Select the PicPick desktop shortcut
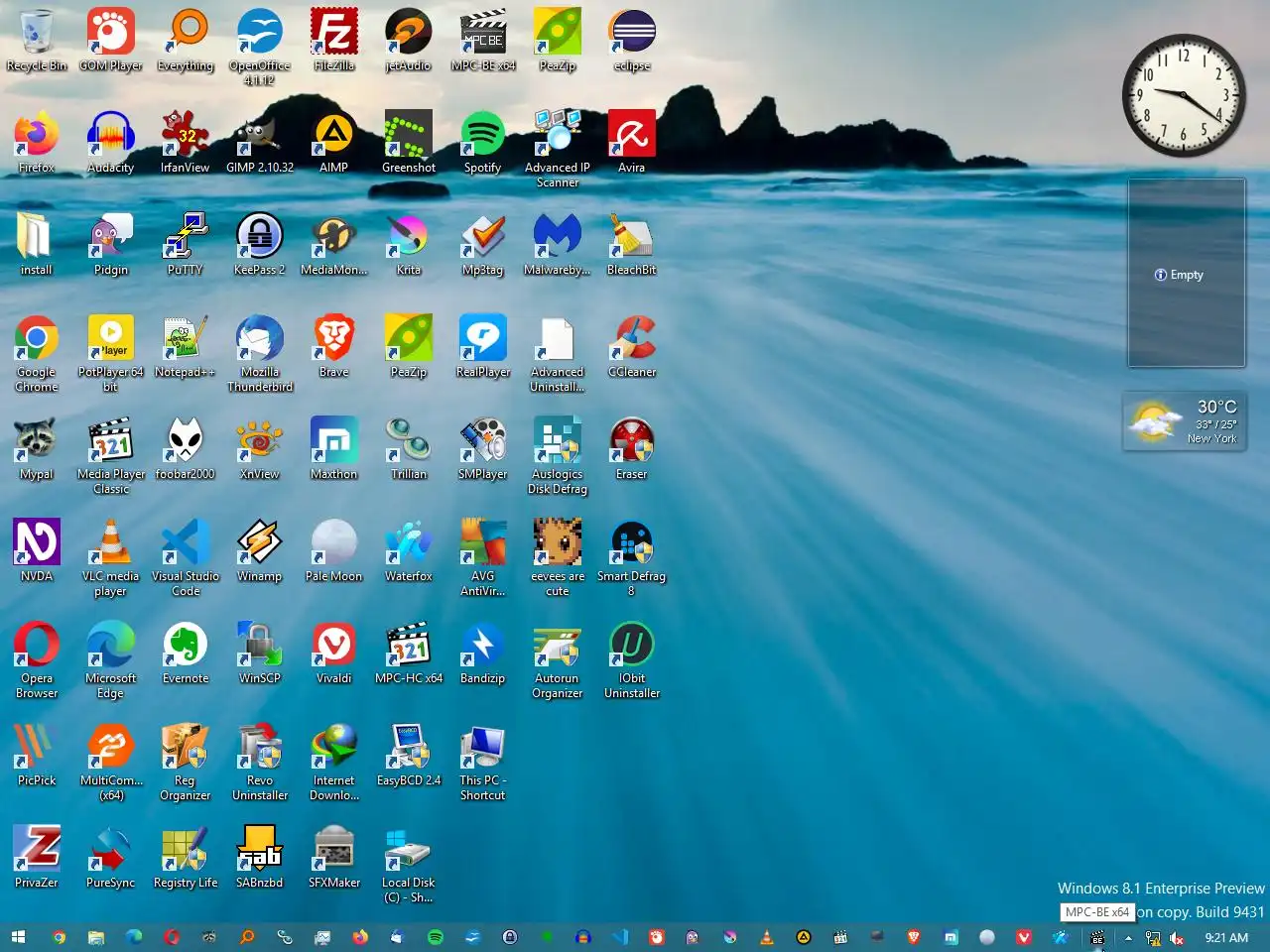The height and width of the screenshot is (952, 1270). pyautogui.click(x=37, y=756)
